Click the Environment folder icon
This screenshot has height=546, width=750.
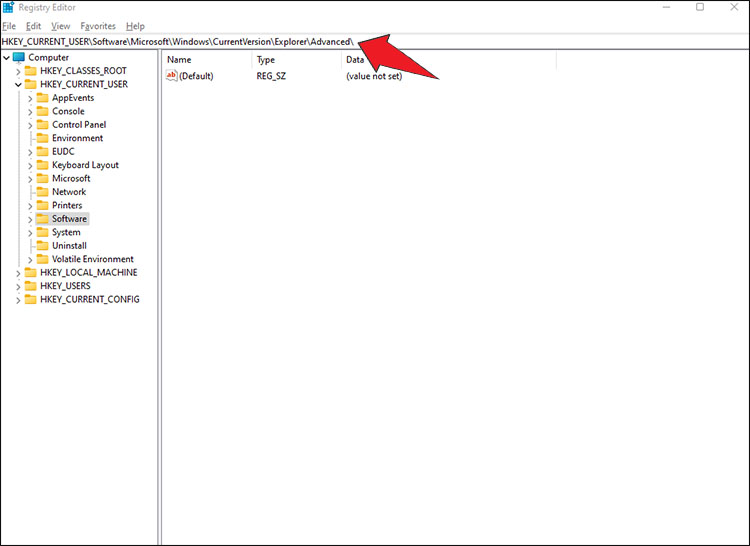pos(43,138)
